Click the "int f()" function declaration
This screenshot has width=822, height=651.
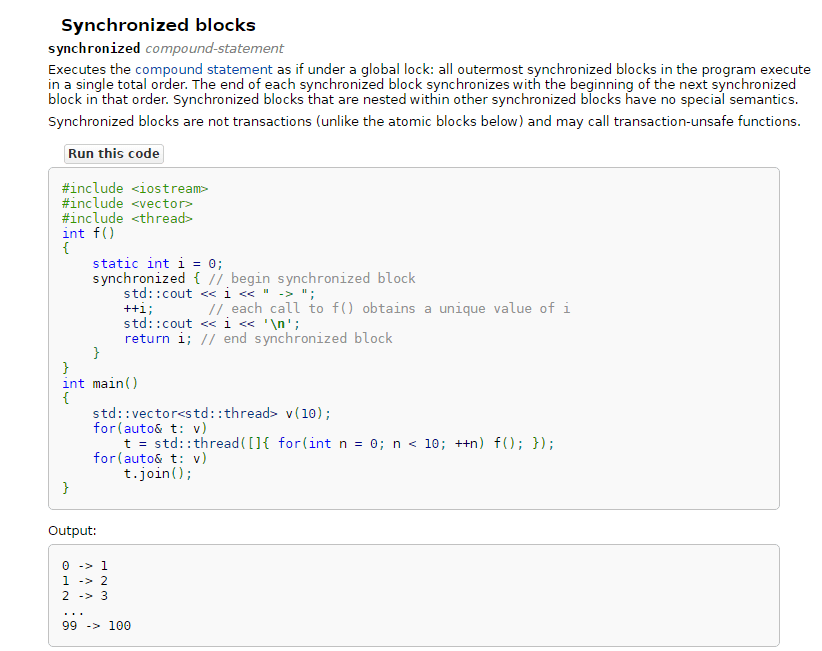click(x=85, y=234)
